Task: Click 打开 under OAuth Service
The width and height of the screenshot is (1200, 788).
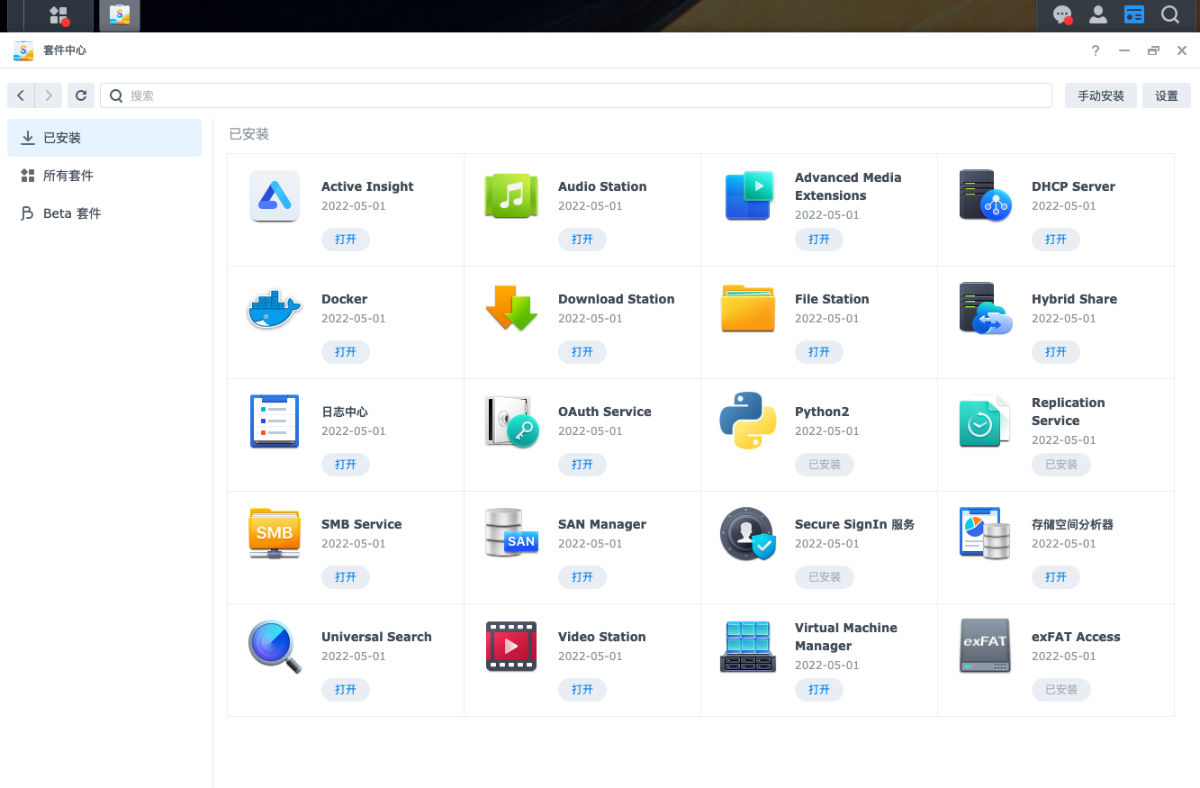Action: click(582, 464)
